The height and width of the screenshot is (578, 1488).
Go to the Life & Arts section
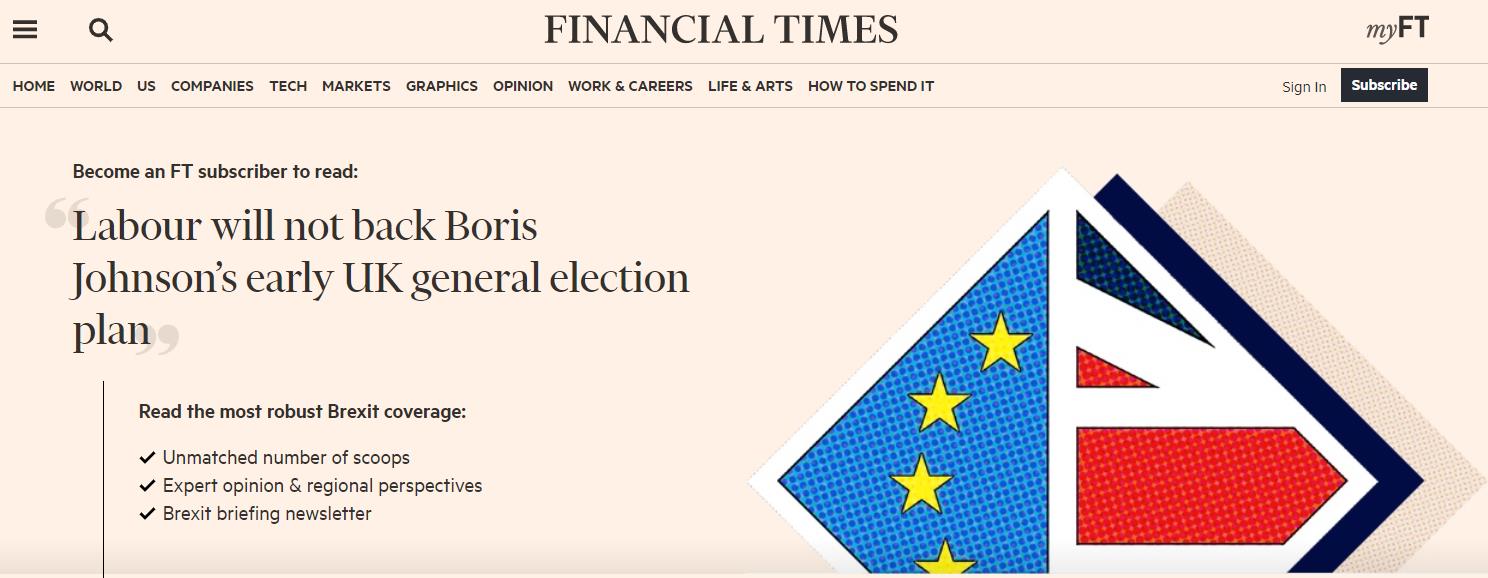point(750,86)
